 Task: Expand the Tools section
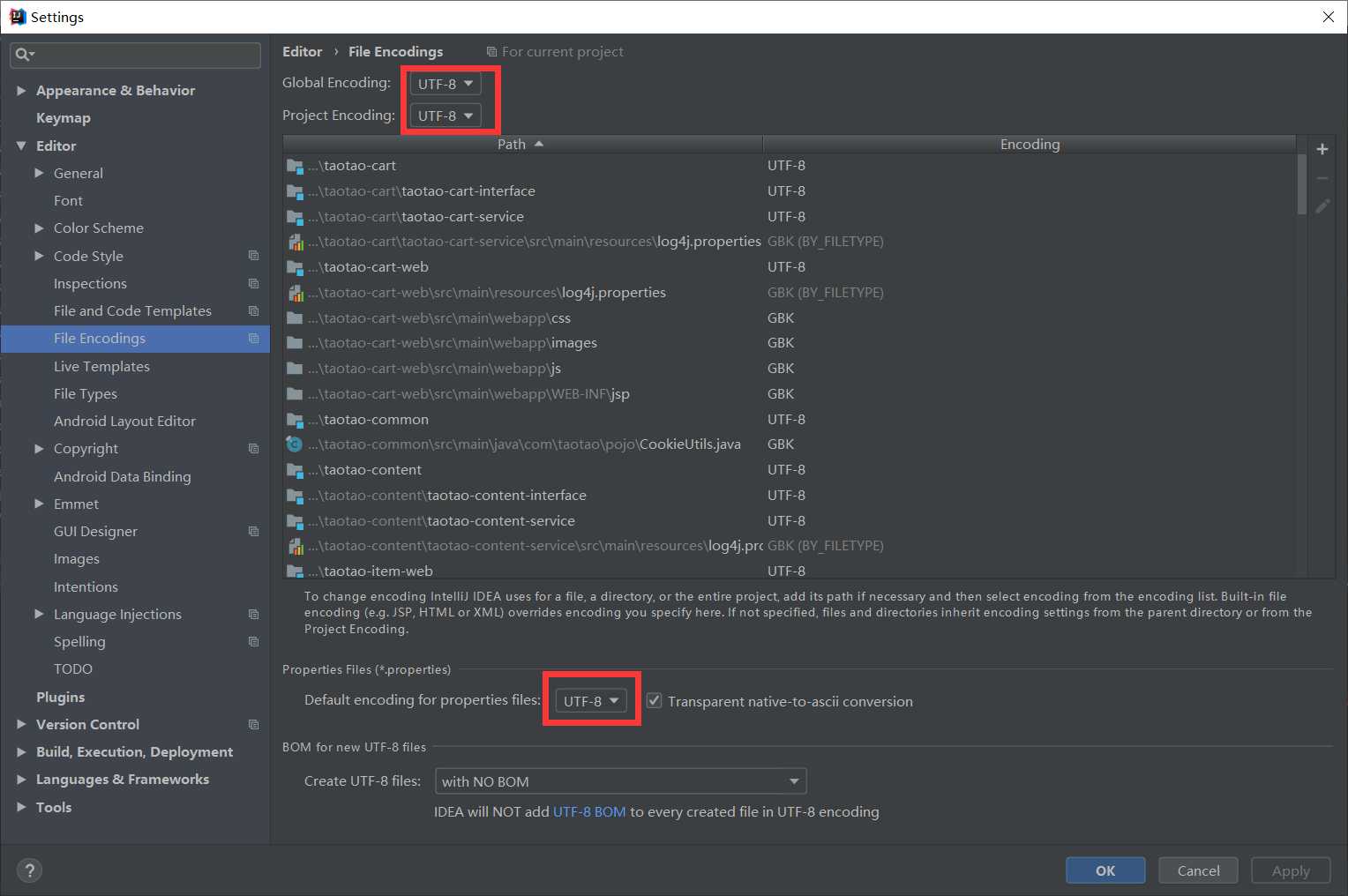21,807
